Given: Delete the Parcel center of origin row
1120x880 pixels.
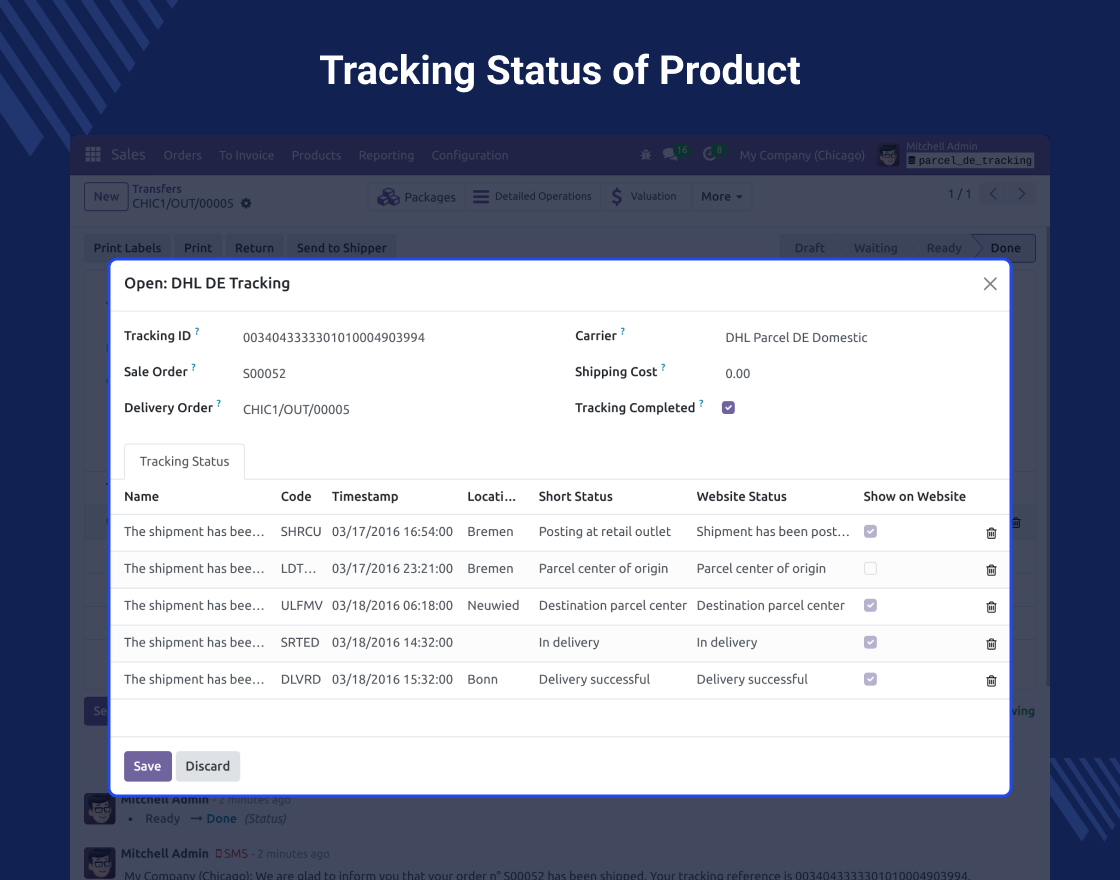Looking at the screenshot, I should tap(991, 570).
